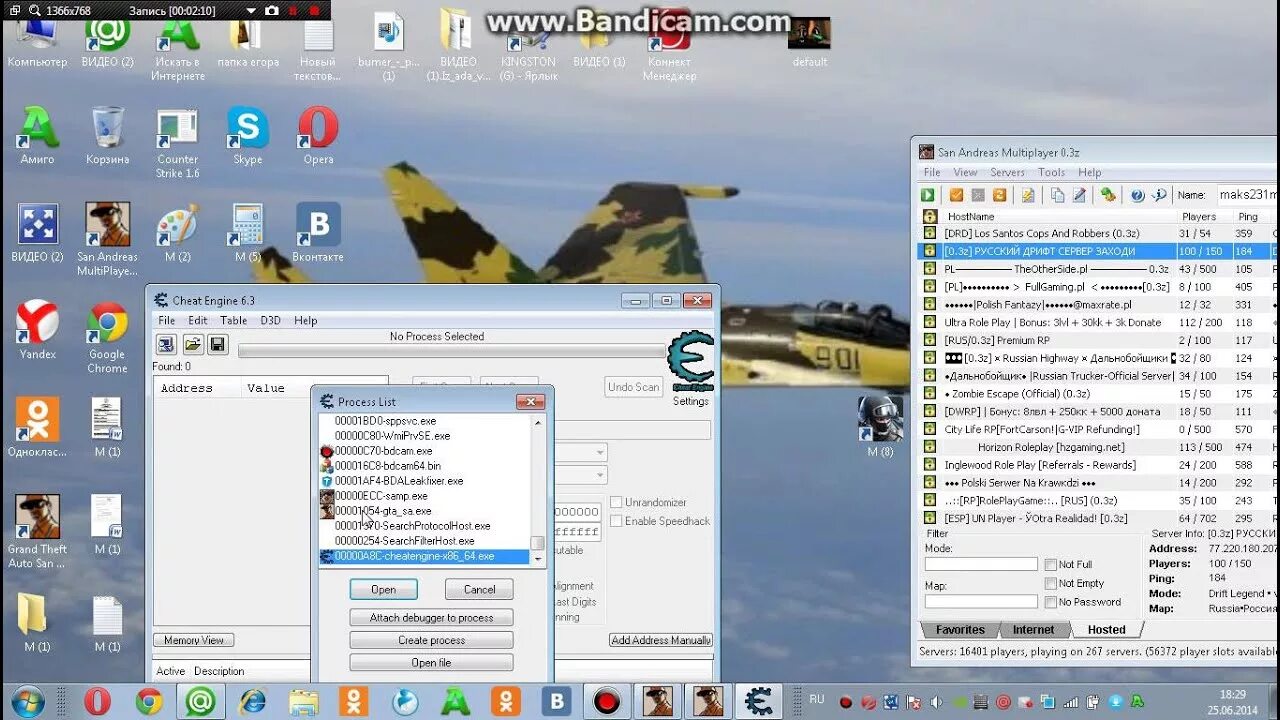Click the green Connect play icon in SA-MP
Viewport: 1280px width, 720px height.
coord(928,195)
